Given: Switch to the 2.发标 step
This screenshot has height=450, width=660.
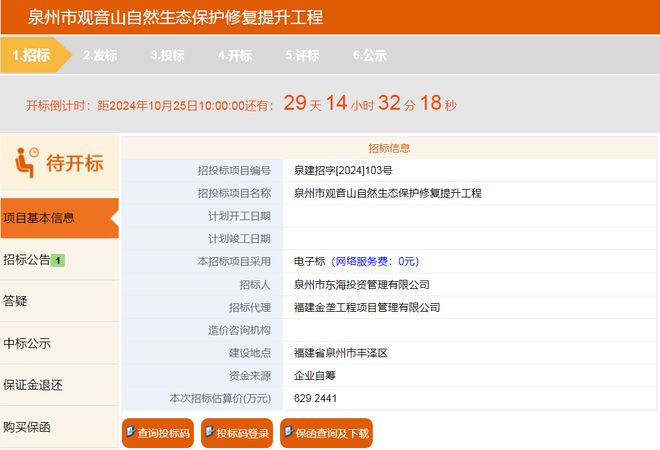Looking at the screenshot, I should 100,55.
